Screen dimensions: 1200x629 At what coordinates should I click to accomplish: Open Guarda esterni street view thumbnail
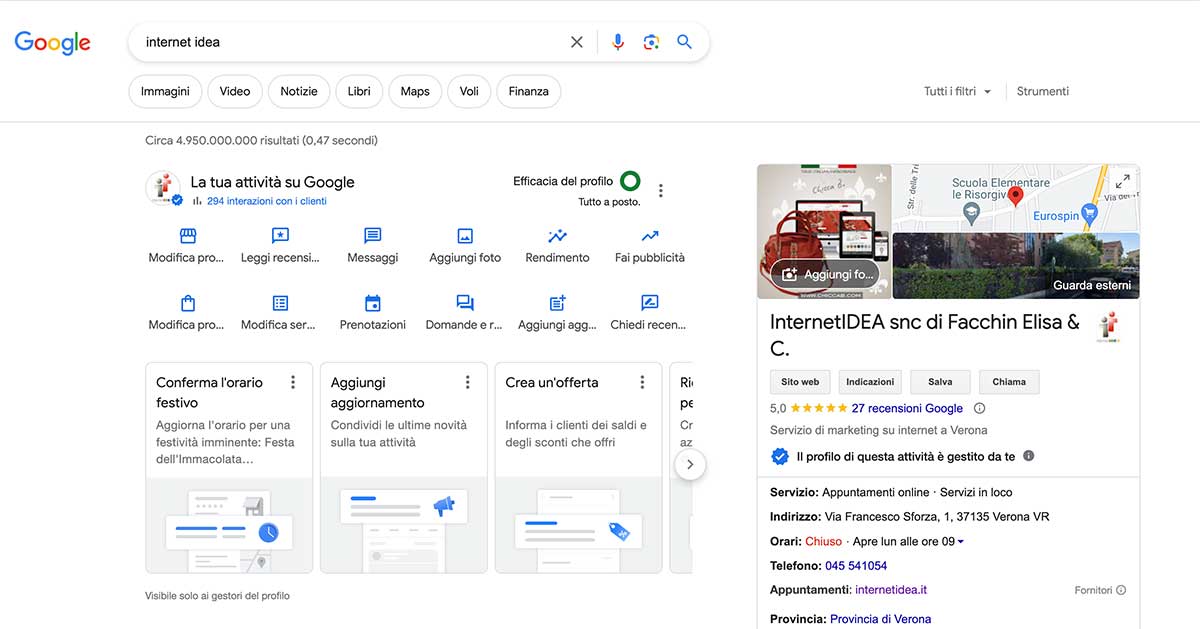point(1016,266)
